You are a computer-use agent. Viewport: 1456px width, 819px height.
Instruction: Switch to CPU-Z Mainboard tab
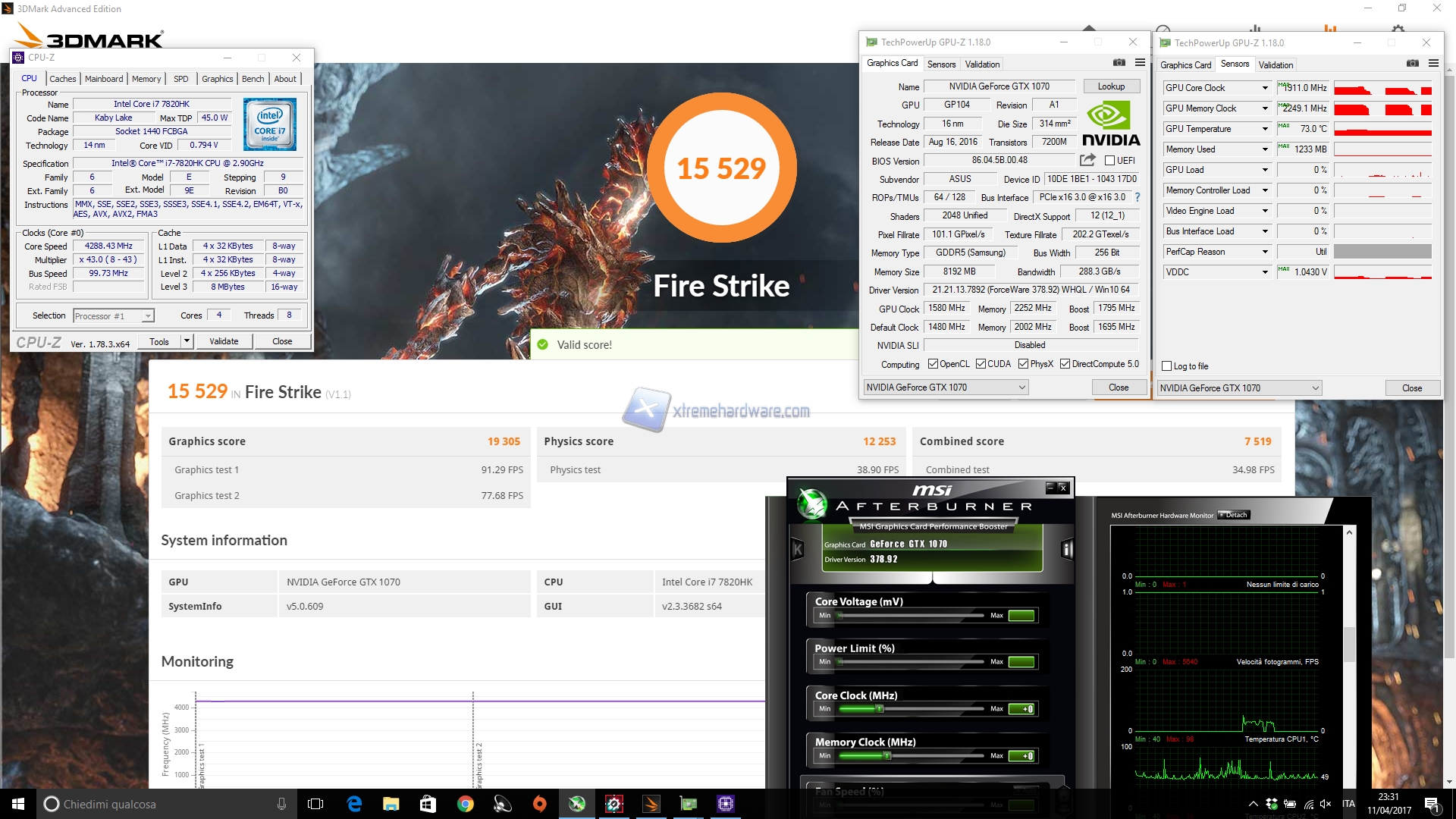point(104,79)
